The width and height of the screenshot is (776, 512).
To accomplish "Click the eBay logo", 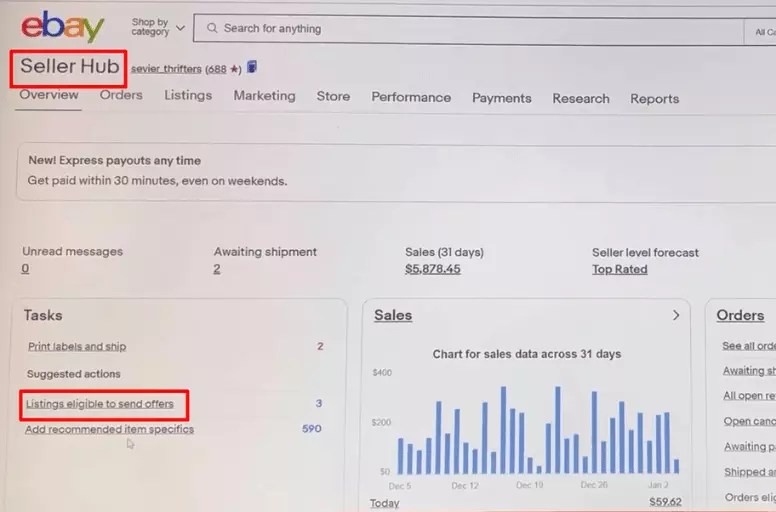I will point(62,26).
